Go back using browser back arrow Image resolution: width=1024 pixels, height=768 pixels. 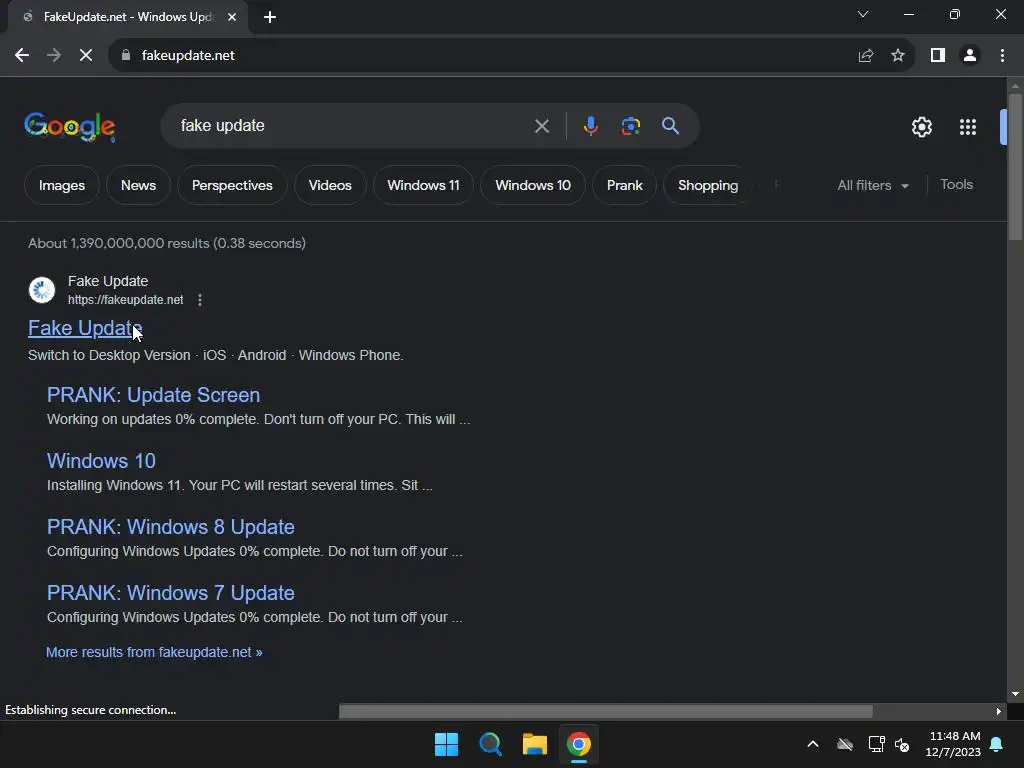click(22, 56)
